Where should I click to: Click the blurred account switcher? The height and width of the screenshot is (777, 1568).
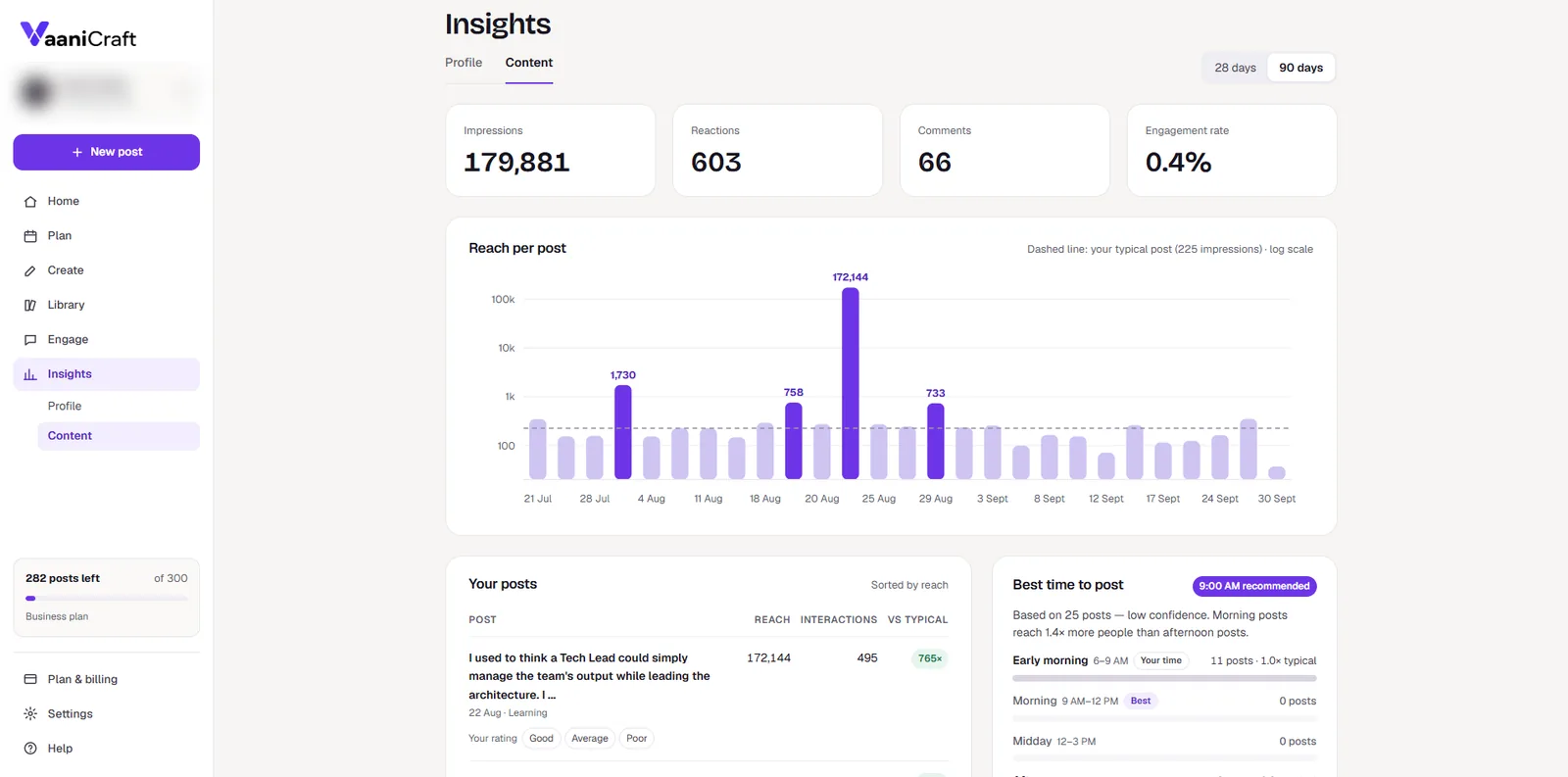[x=106, y=91]
